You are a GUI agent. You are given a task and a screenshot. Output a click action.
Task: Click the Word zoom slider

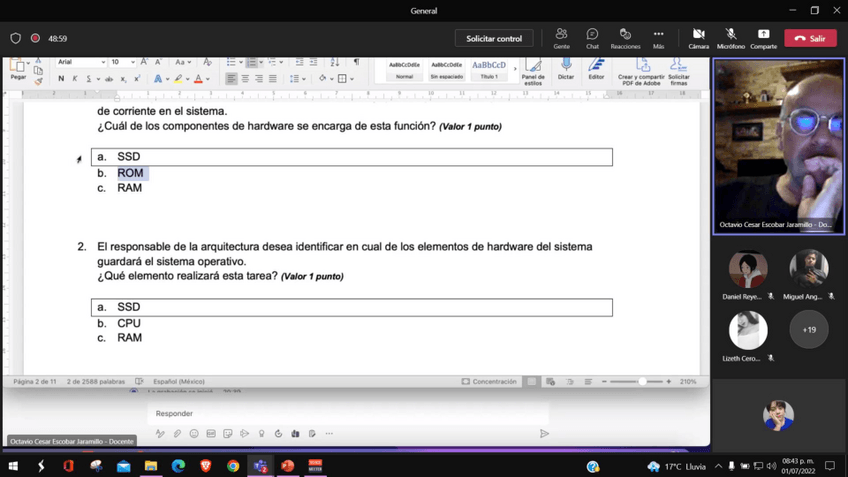(x=642, y=382)
